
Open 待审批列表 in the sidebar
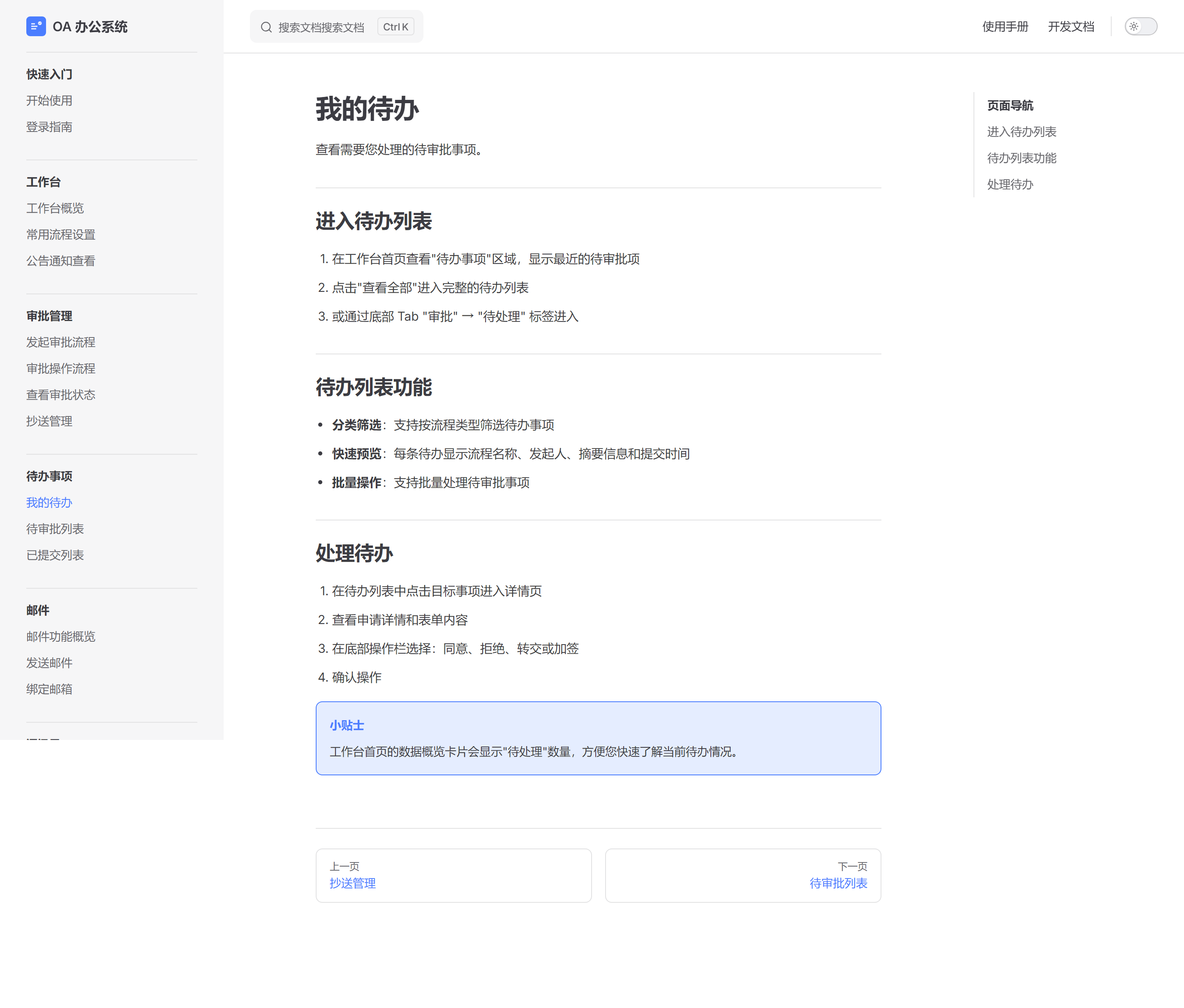[55, 529]
